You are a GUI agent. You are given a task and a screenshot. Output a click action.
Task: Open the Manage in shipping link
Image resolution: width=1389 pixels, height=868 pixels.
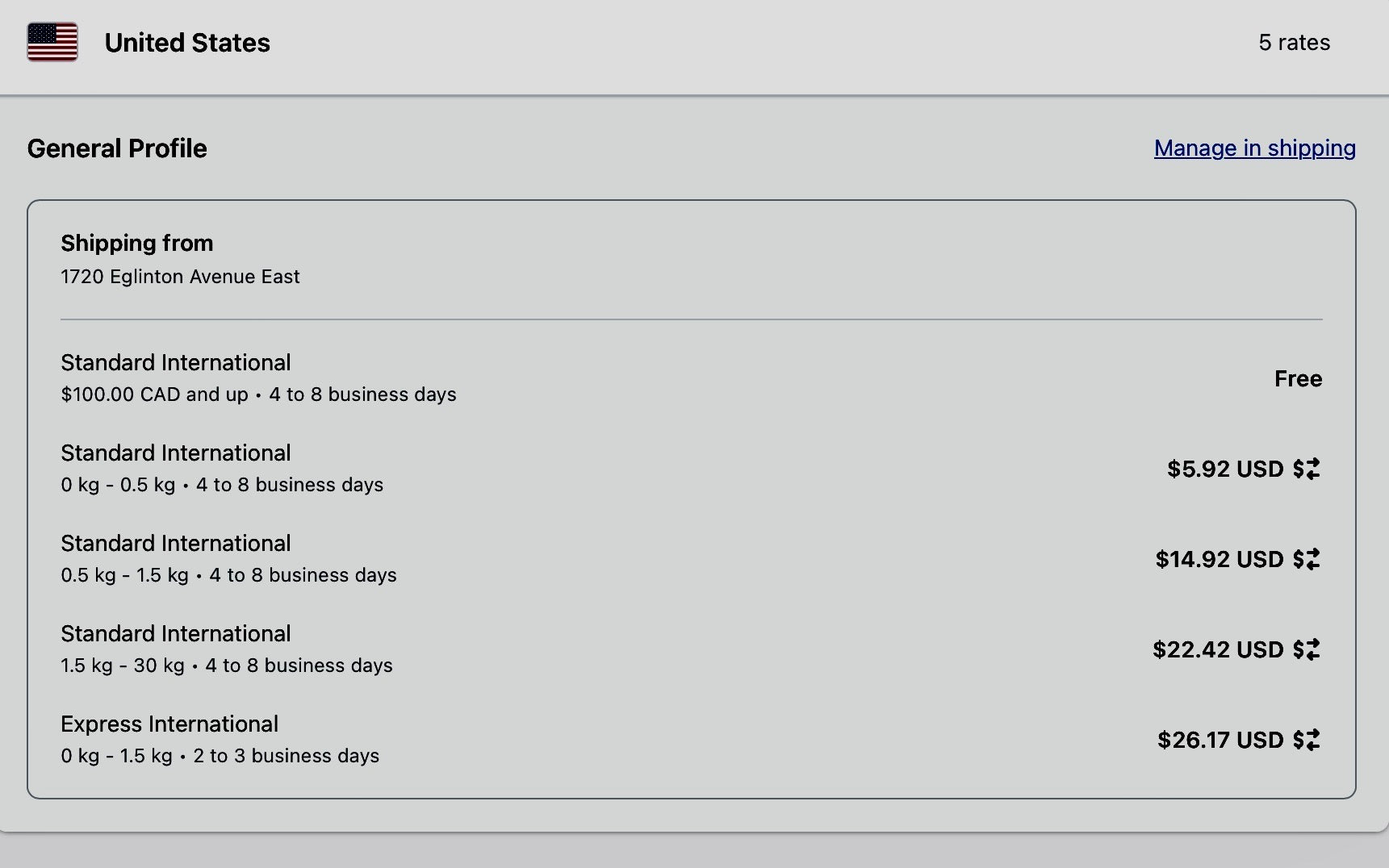point(1254,148)
